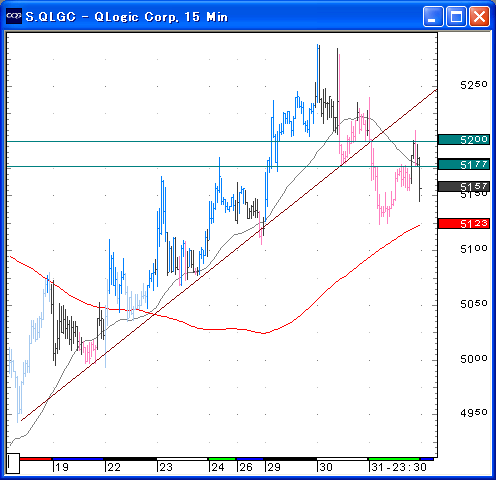Click the CQG icon in the title bar
496x480 pixels.
coord(14,16)
